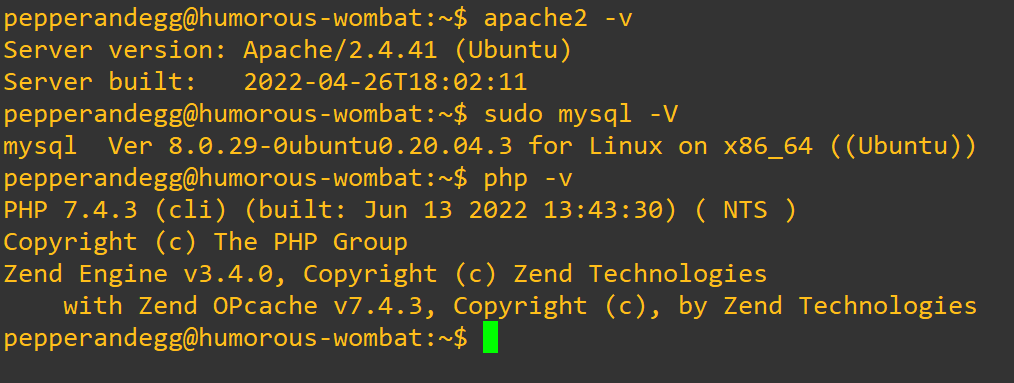Click 'Server version:' label
The image size is (1014, 383).
point(115,50)
